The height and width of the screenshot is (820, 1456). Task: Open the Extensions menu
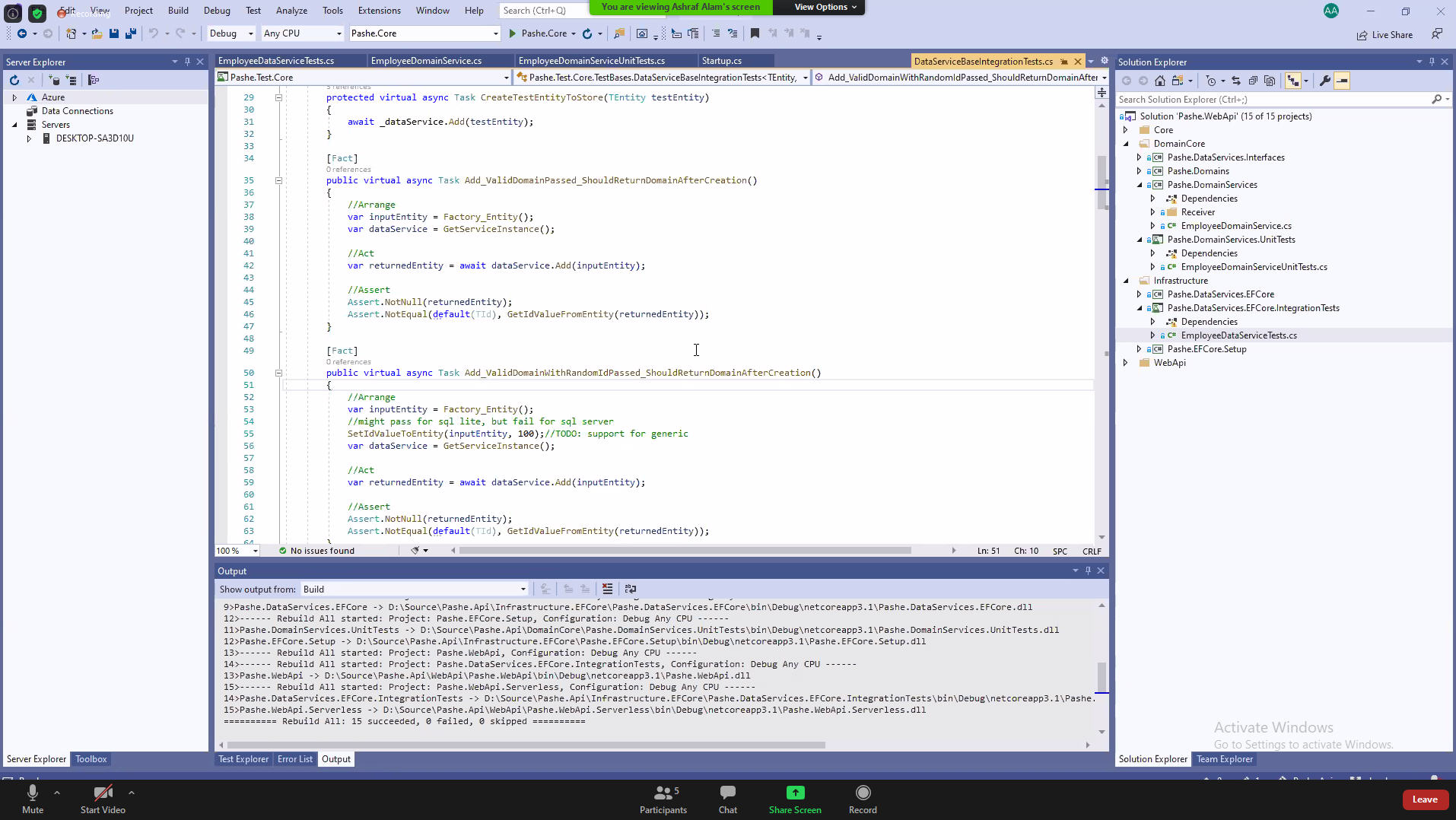tap(379, 11)
